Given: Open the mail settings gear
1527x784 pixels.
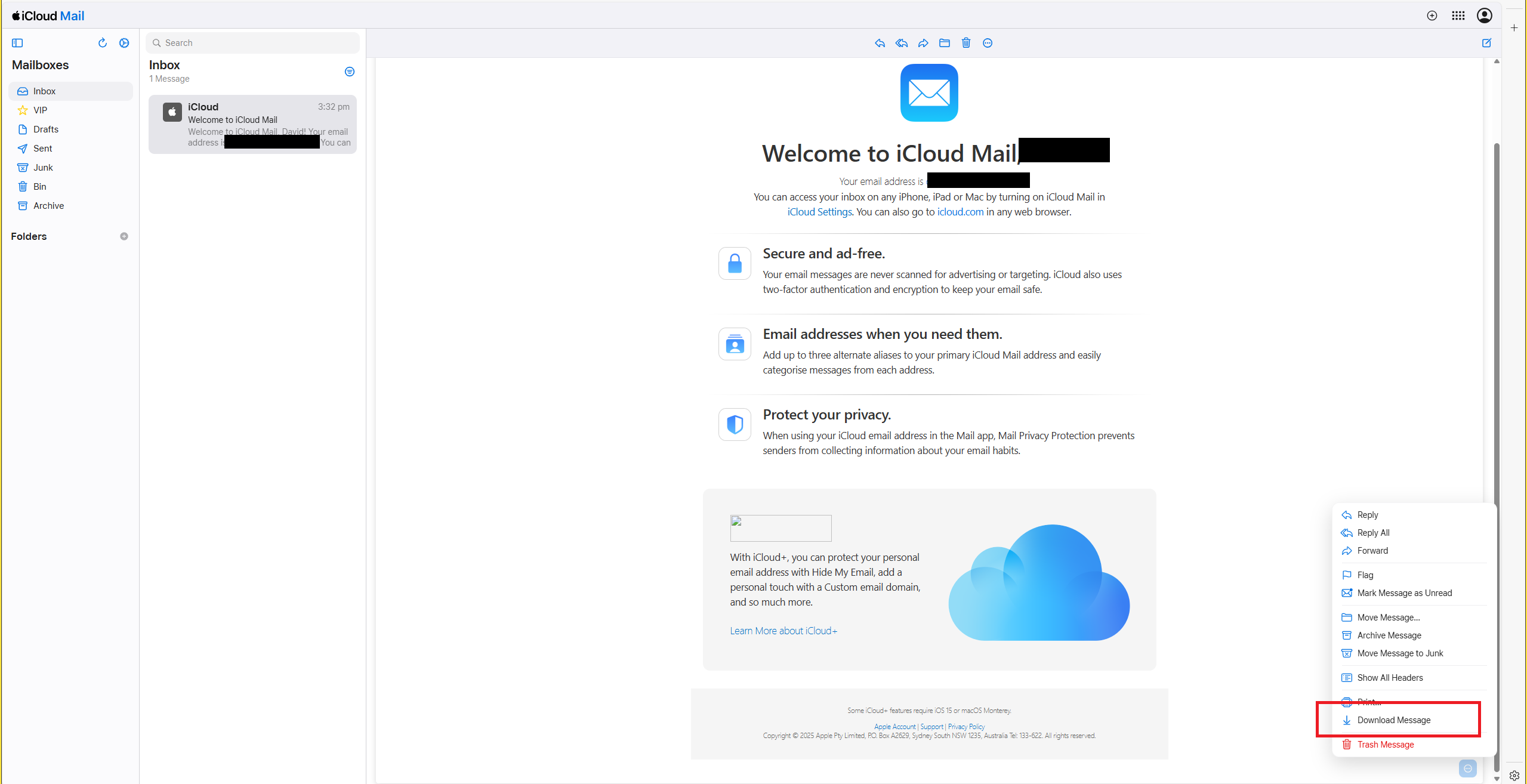Looking at the screenshot, I should [x=124, y=43].
